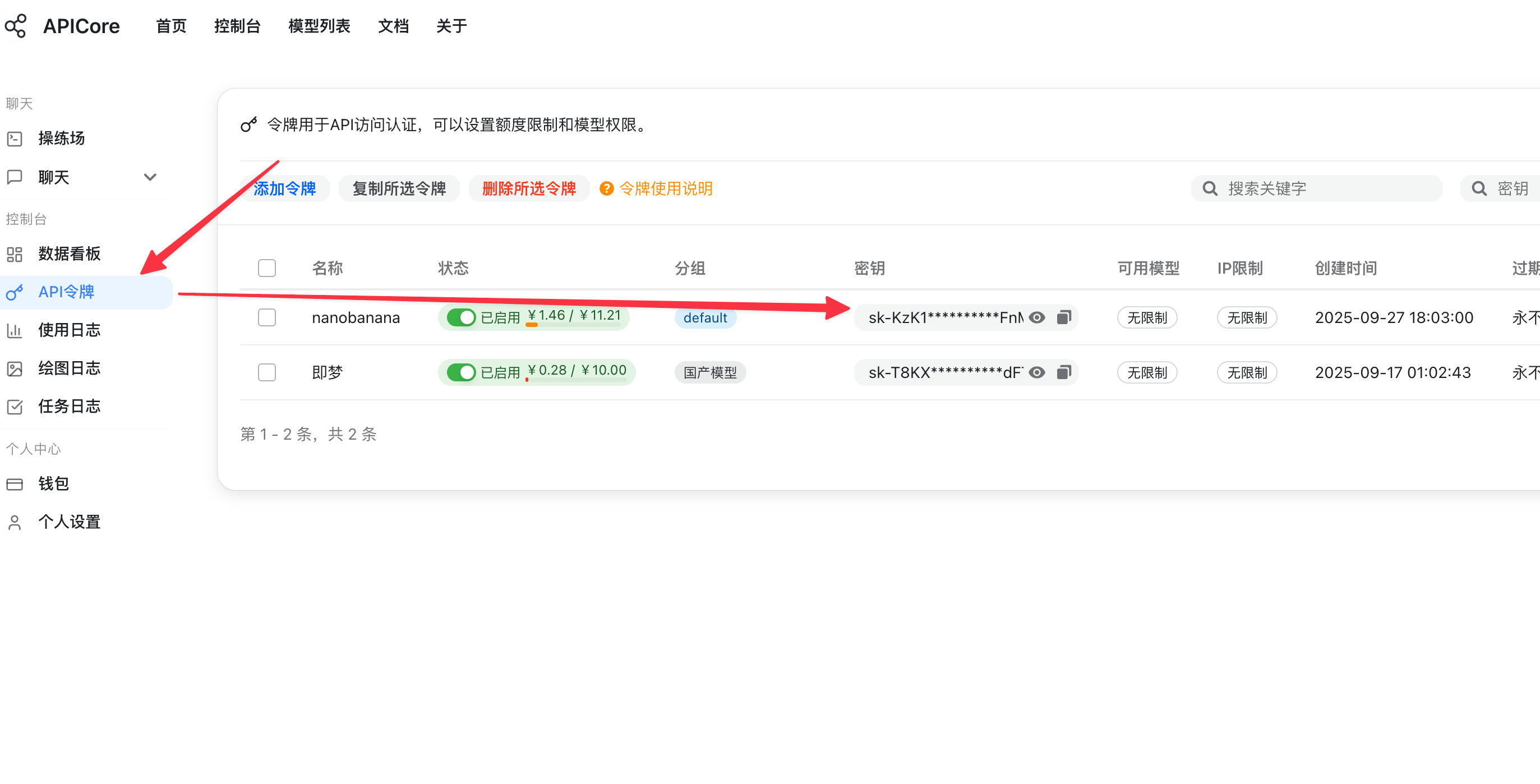This screenshot has height=784, width=1540.
Task: Open 钱包 wallet from sidebar
Action: pos(53,483)
